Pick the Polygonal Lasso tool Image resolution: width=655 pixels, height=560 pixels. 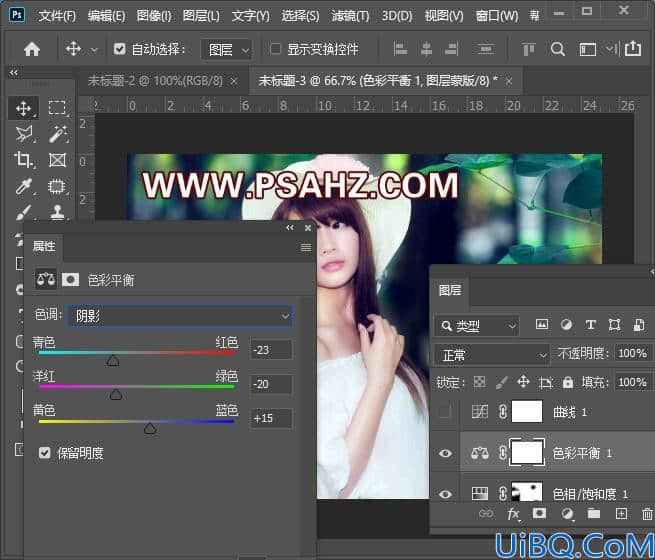(23, 134)
